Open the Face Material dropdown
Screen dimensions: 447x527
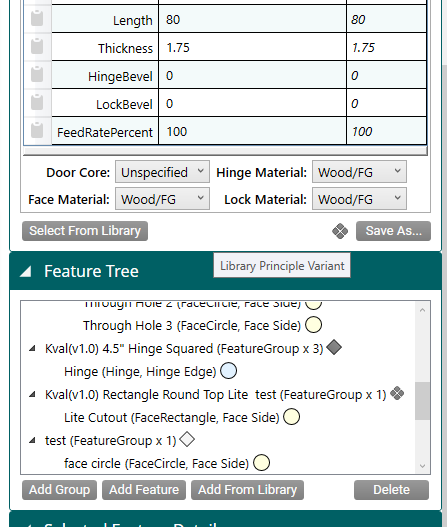coord(162,199)
